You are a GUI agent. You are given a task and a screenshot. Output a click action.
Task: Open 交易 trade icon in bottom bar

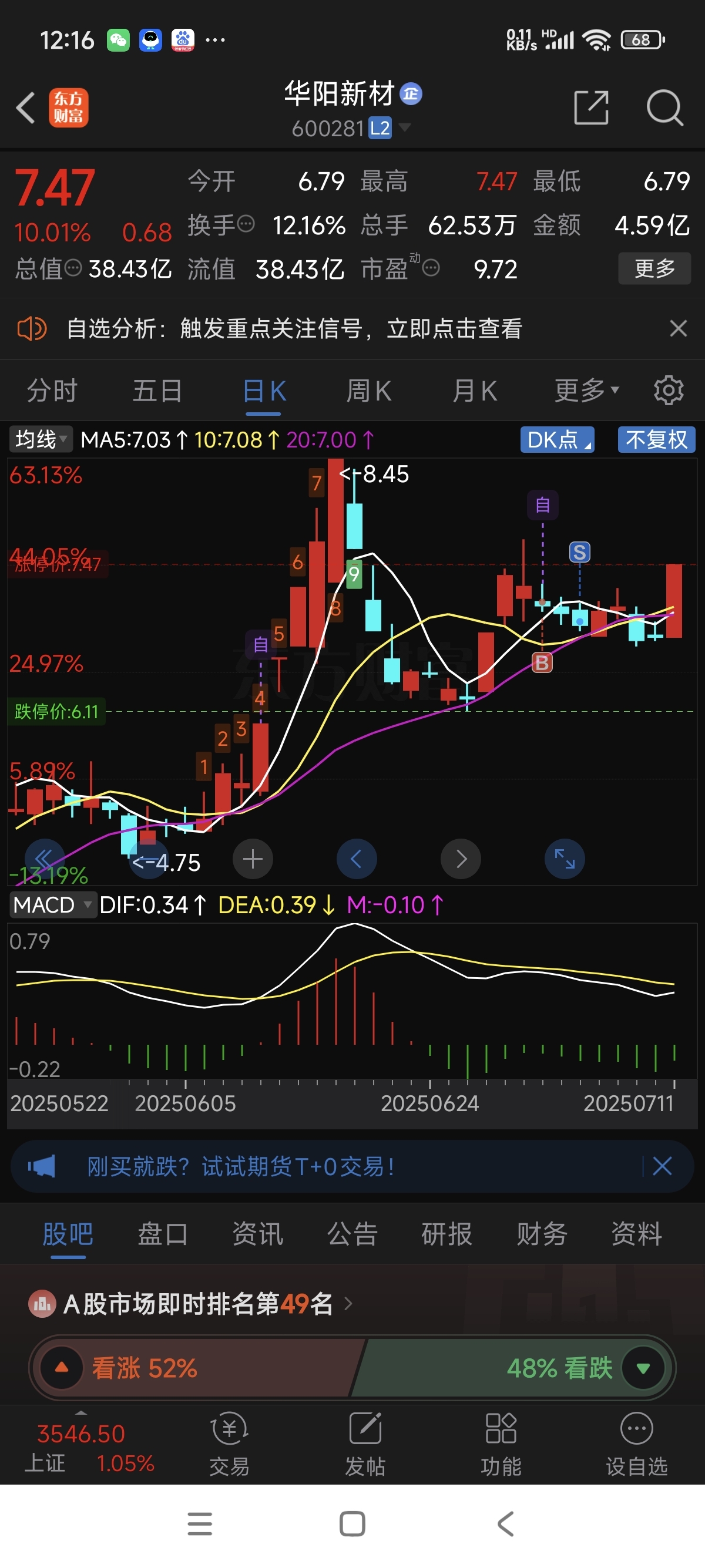coord(230,1445)
